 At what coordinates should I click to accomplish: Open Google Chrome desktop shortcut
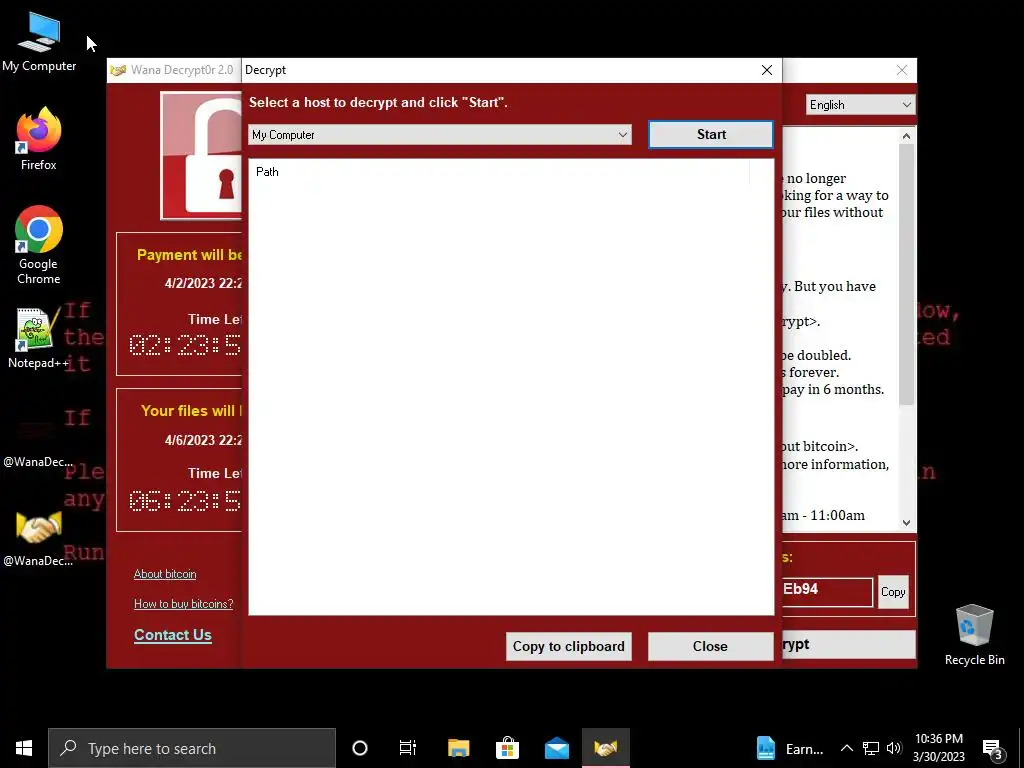tap(39, 244)
